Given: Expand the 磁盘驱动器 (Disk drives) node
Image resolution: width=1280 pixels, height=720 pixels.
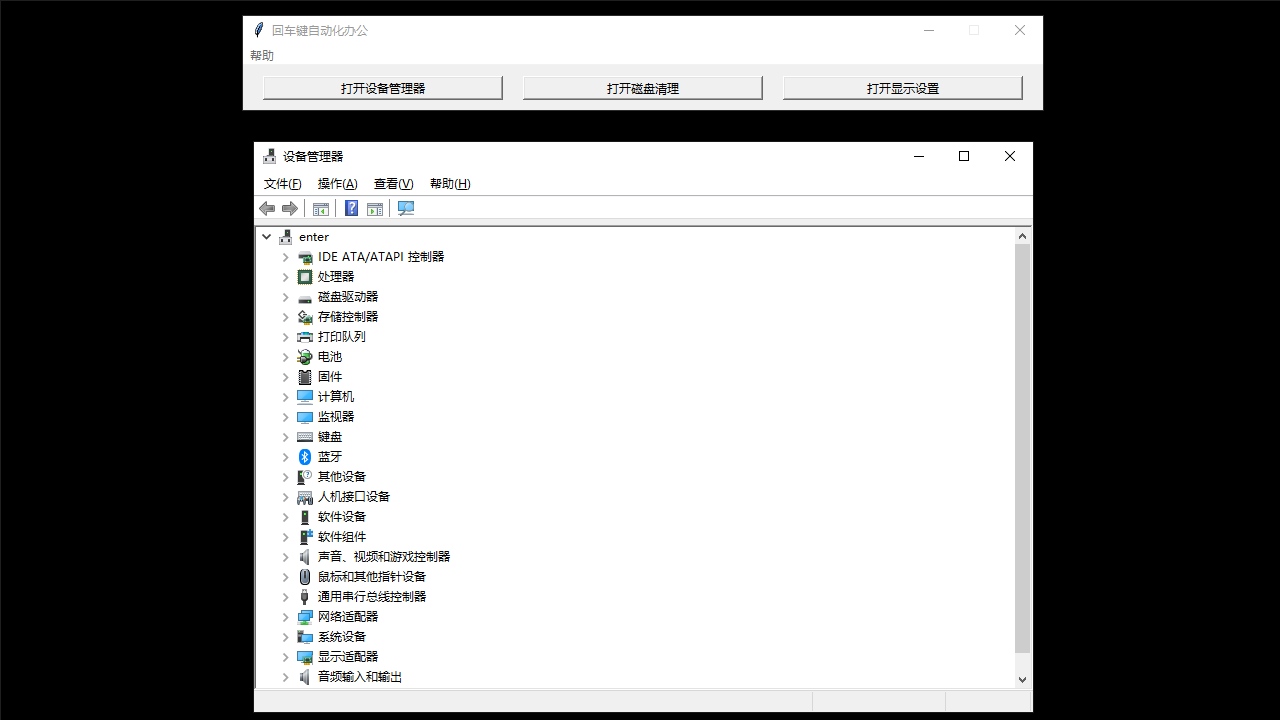Looking at the screenshot, I should pyautogui.click(x=286, y=296).
